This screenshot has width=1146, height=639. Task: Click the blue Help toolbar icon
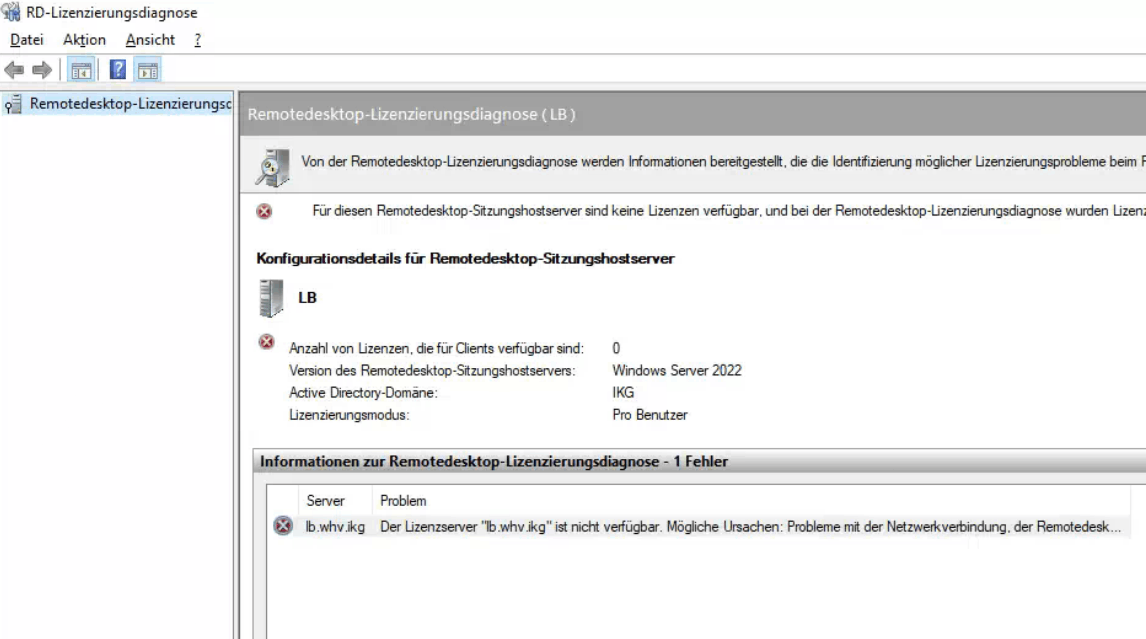118,70
